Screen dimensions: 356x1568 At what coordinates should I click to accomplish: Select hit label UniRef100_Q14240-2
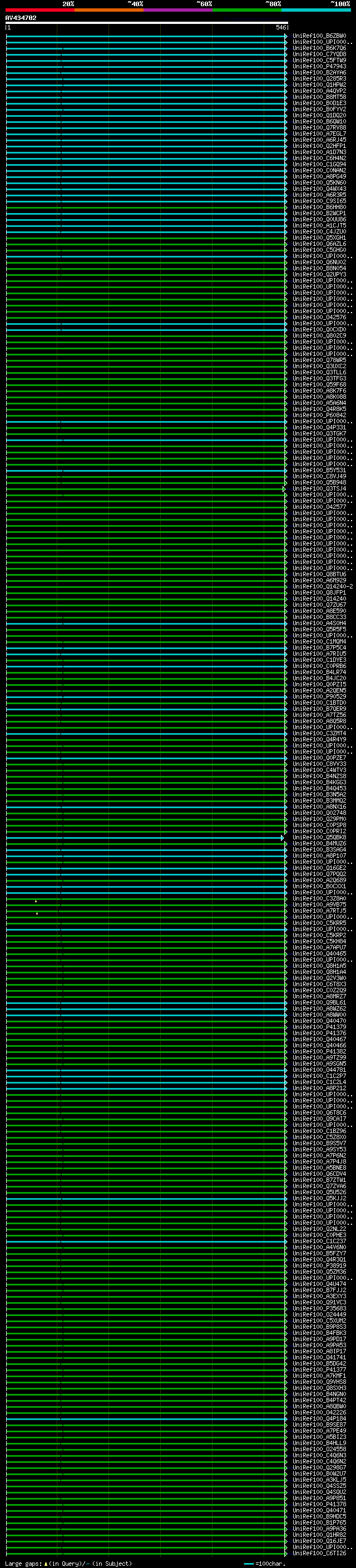(323, 586)
